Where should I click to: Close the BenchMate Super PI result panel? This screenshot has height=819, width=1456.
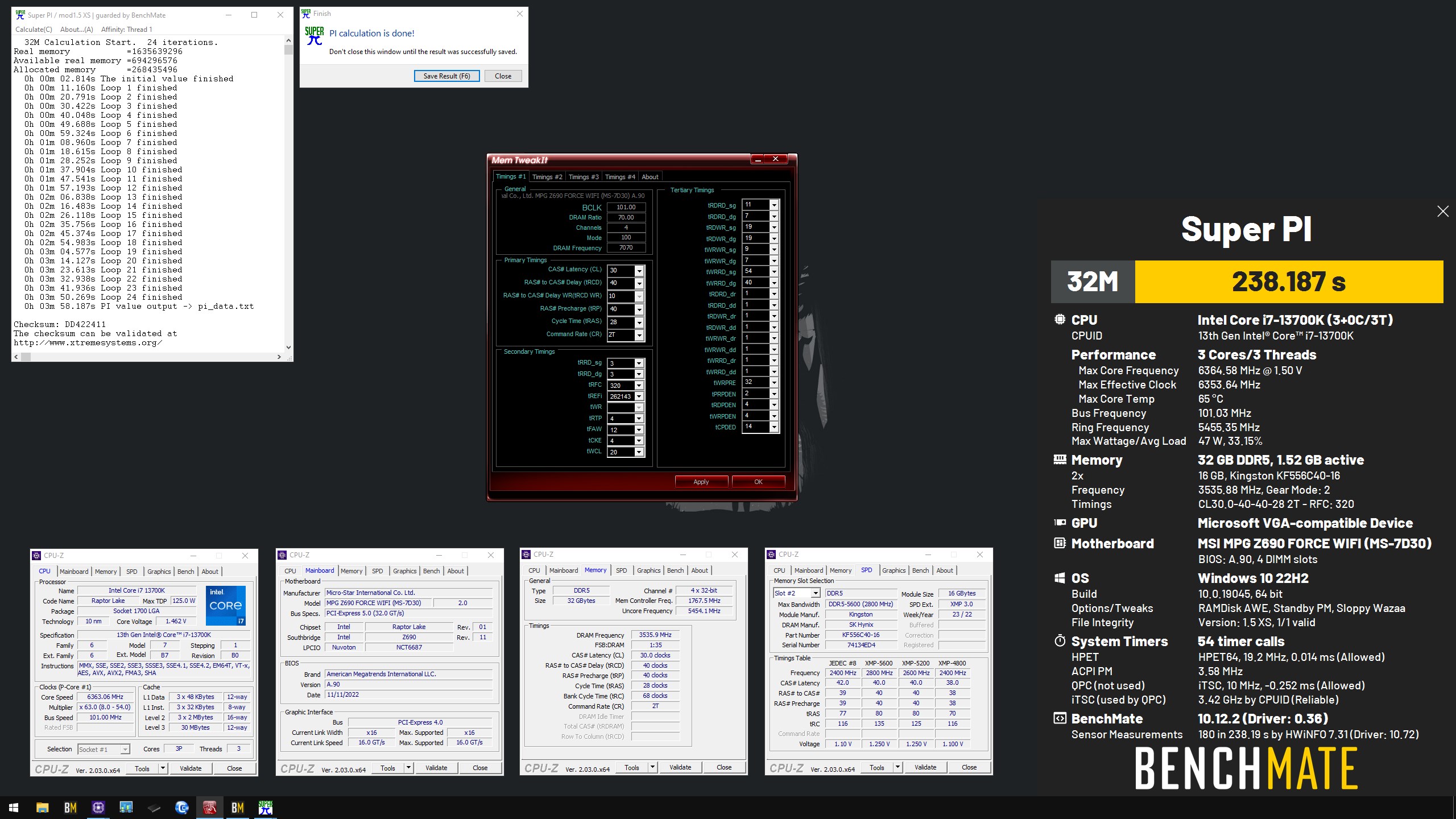point(1443,212)
